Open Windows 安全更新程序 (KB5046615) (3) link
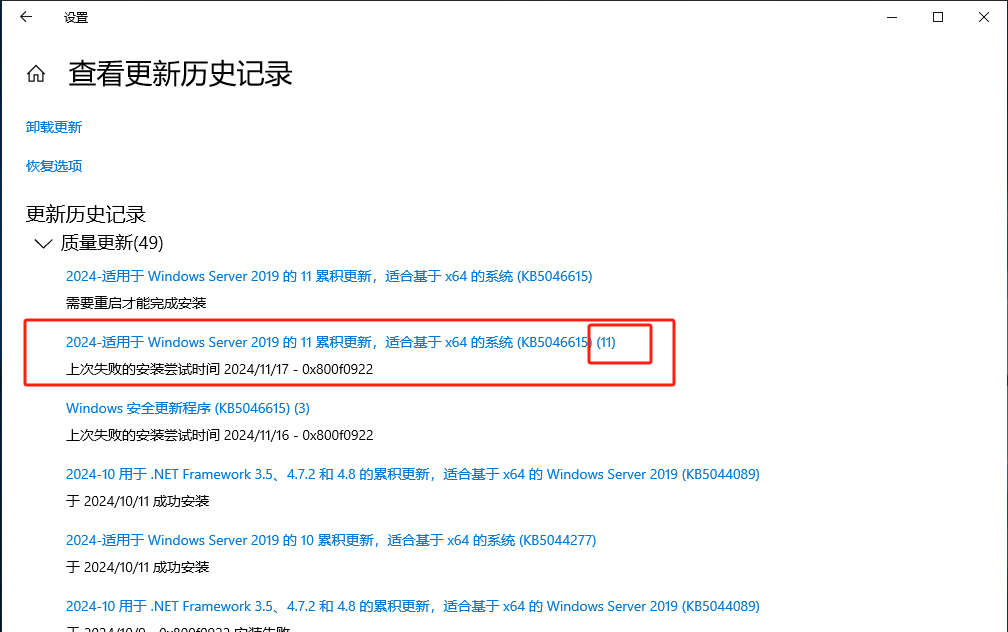The height and width of the screenshot is (632, 1008). (188, 409)
